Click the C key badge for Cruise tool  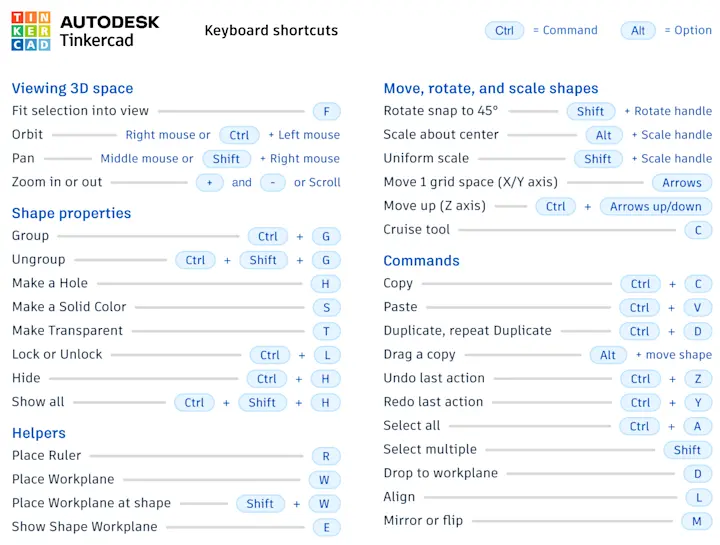pyautogui.click(x=698, y=230)
